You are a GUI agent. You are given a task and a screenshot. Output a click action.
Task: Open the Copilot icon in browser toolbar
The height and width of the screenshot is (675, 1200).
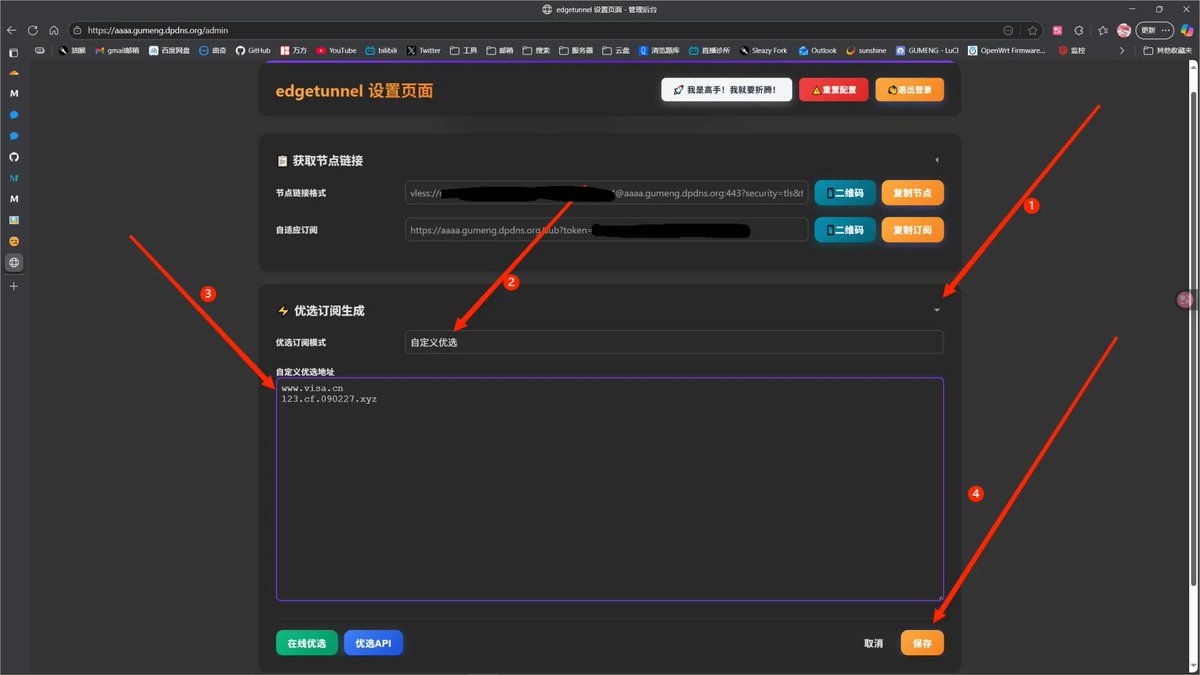(1186, 30)
